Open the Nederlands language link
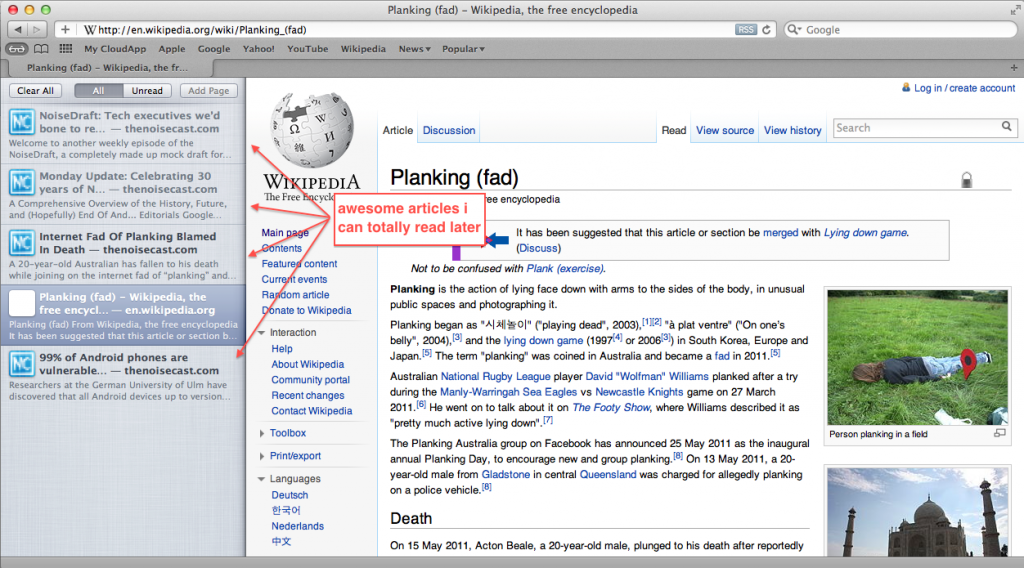The image size is (1024, 568). [297, 526]
